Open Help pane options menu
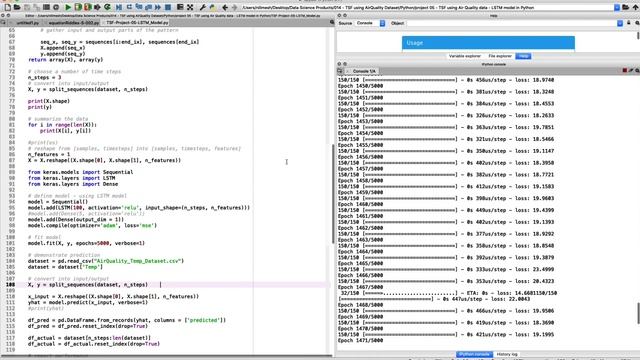Image resolution: width=640 pixels, height=360 pixels. pos(637,23)
